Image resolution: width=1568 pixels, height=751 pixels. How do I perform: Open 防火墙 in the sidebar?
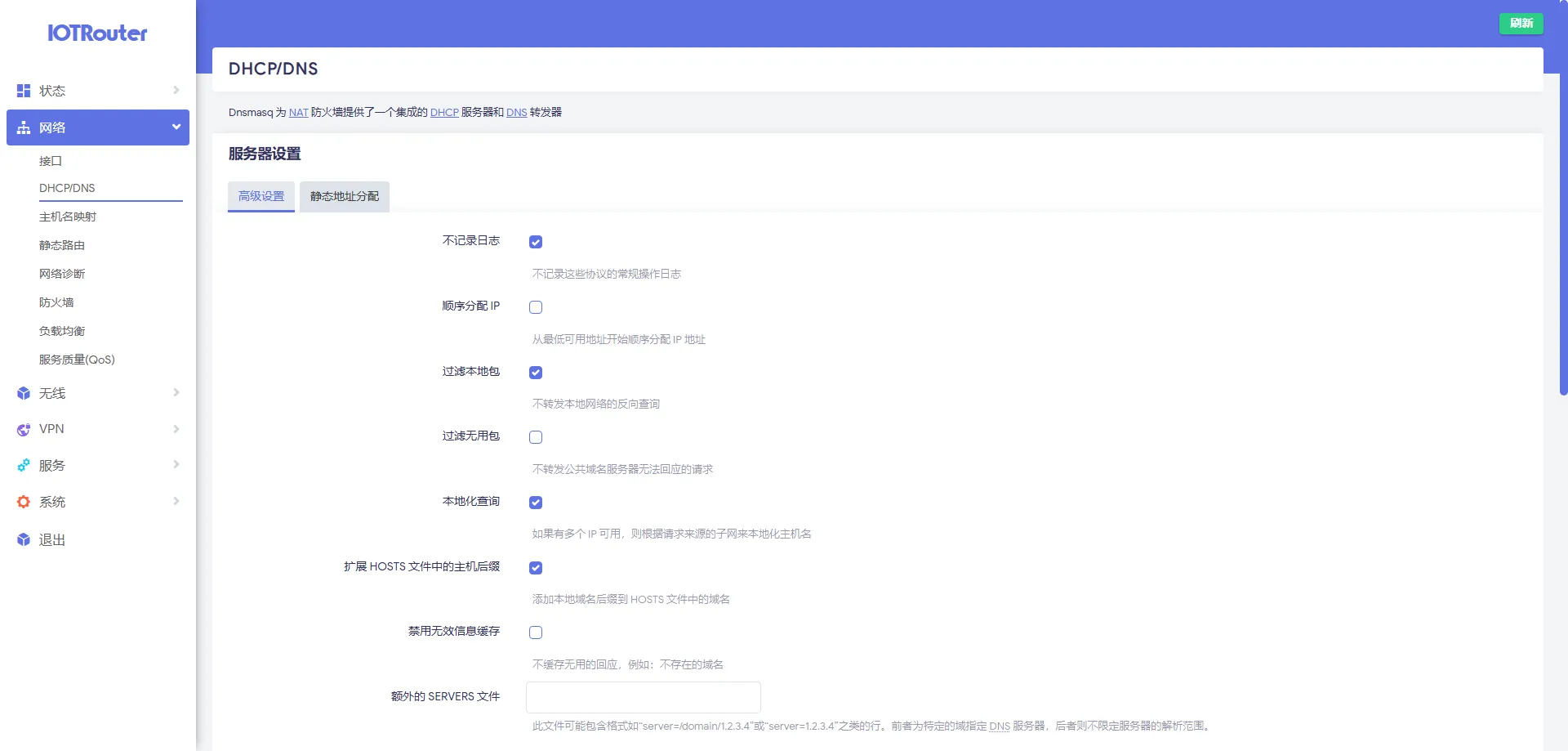click(x=56, y=302)
